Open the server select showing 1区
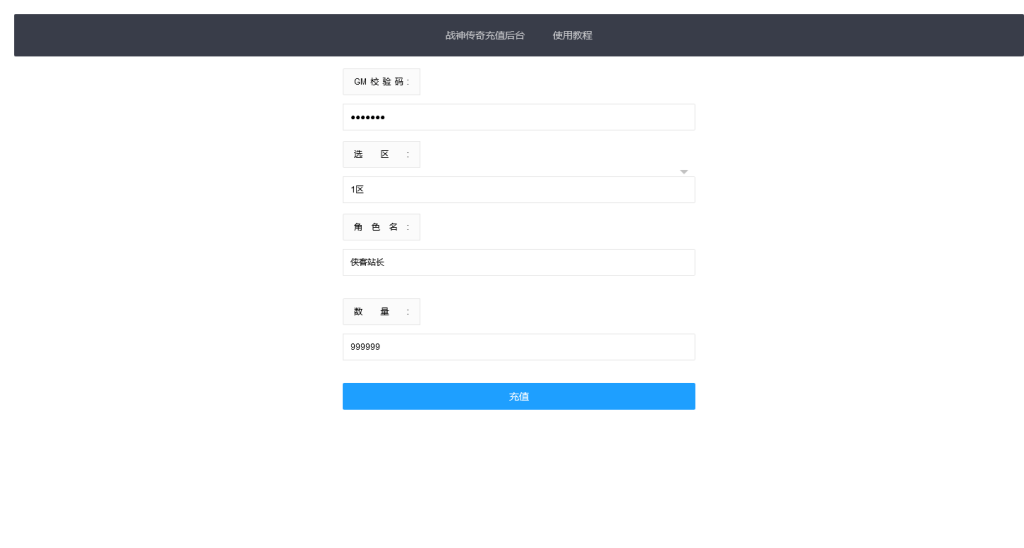Viewport: 1024px width, 548px height. click(518, 190)
